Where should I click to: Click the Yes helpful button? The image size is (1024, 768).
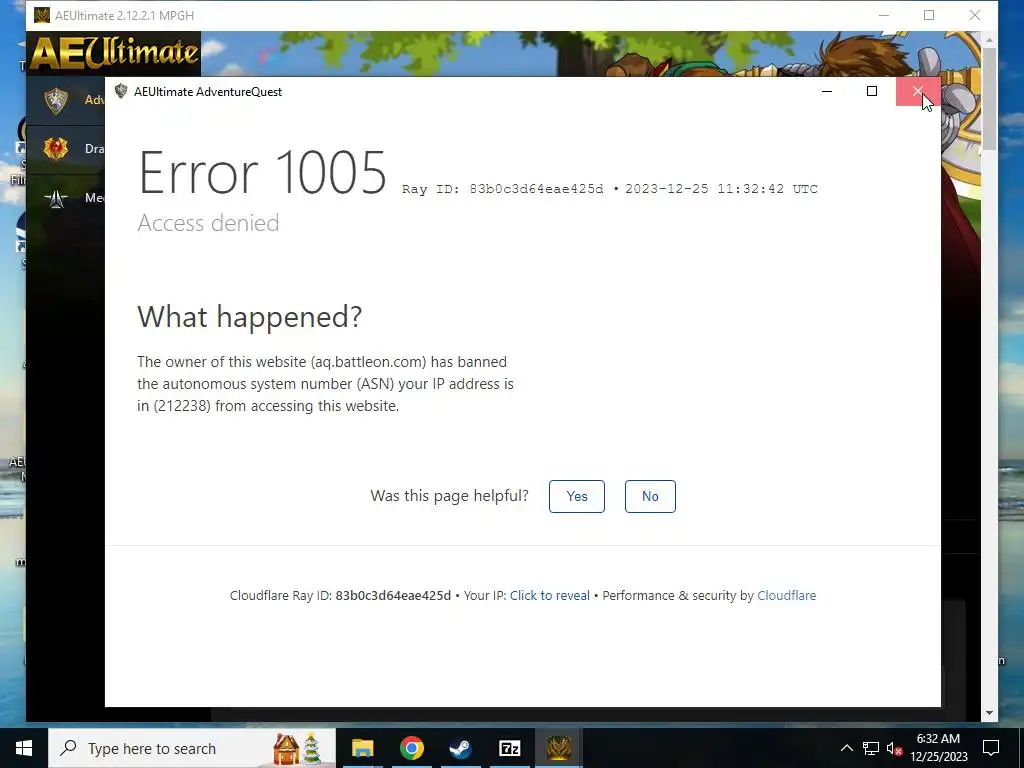coord(577,496)
